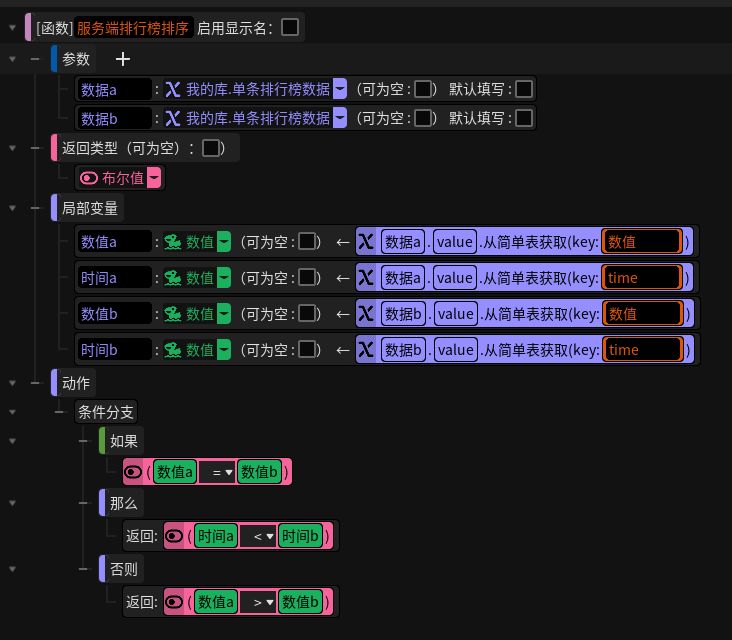Collapse the 否则 branch arrow
Viewport: 732px width, 640px height.
click(13, 569)
